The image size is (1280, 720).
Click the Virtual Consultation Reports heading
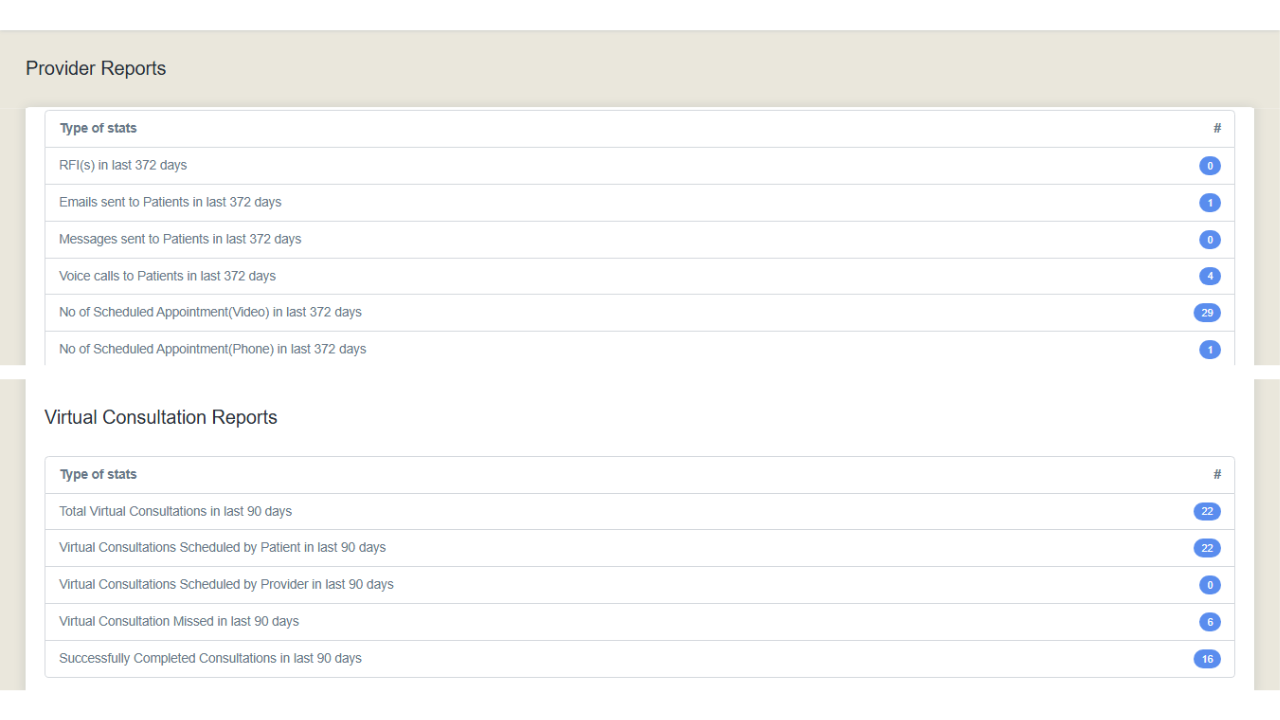pyautogui.click(x=161, y=417)
